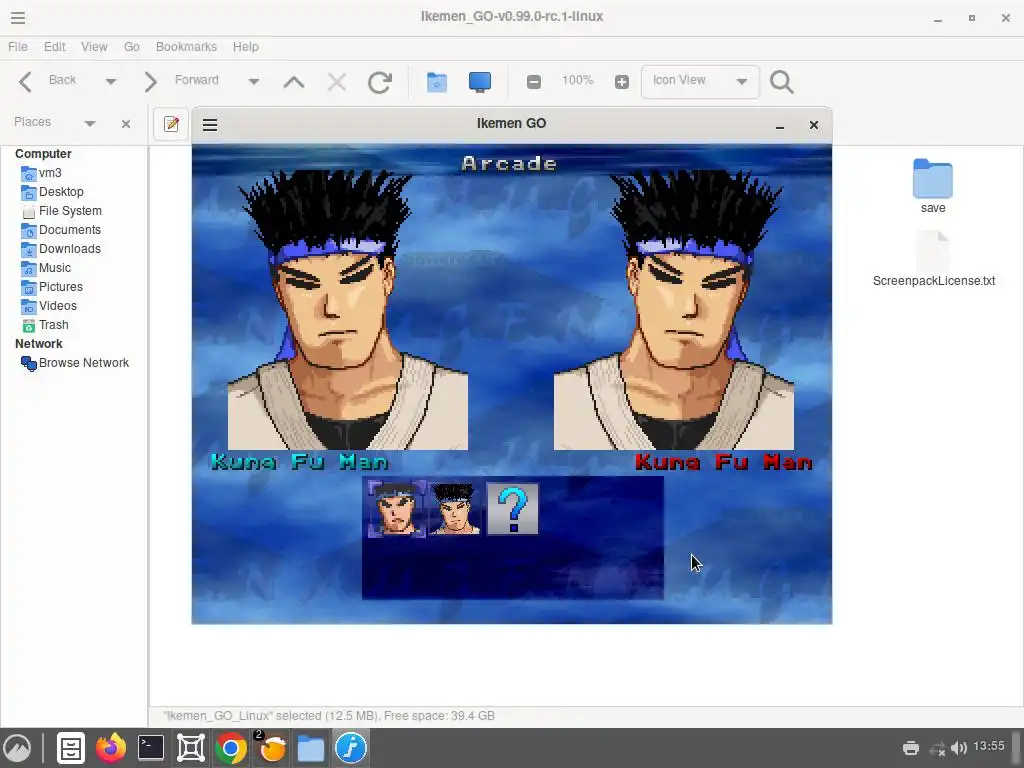Select Pictures in Places sidebar
1024x768 pixels.
point(60,287)
